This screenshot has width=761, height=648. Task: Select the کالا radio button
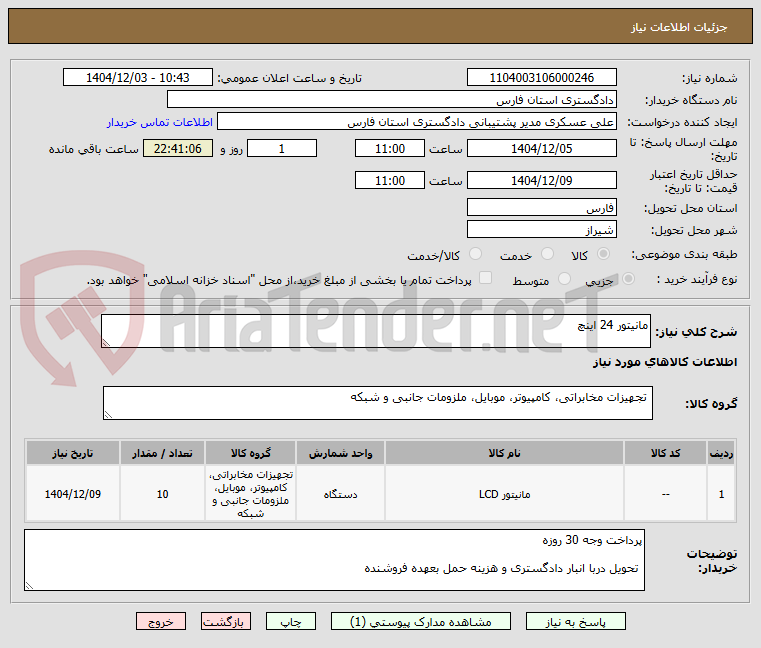[604, 254]
